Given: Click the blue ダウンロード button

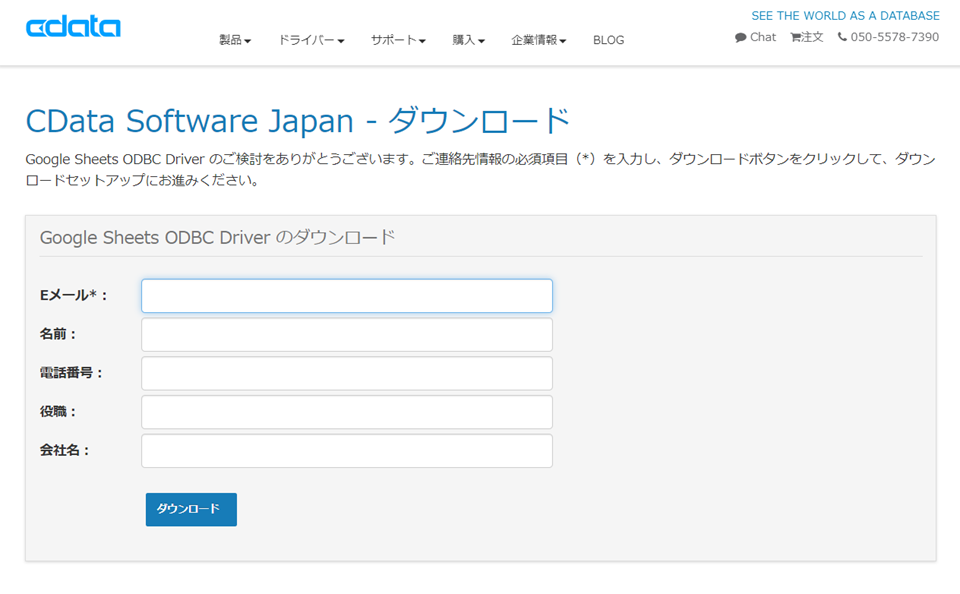Looking at the screenshot, I should pos(191,509).
